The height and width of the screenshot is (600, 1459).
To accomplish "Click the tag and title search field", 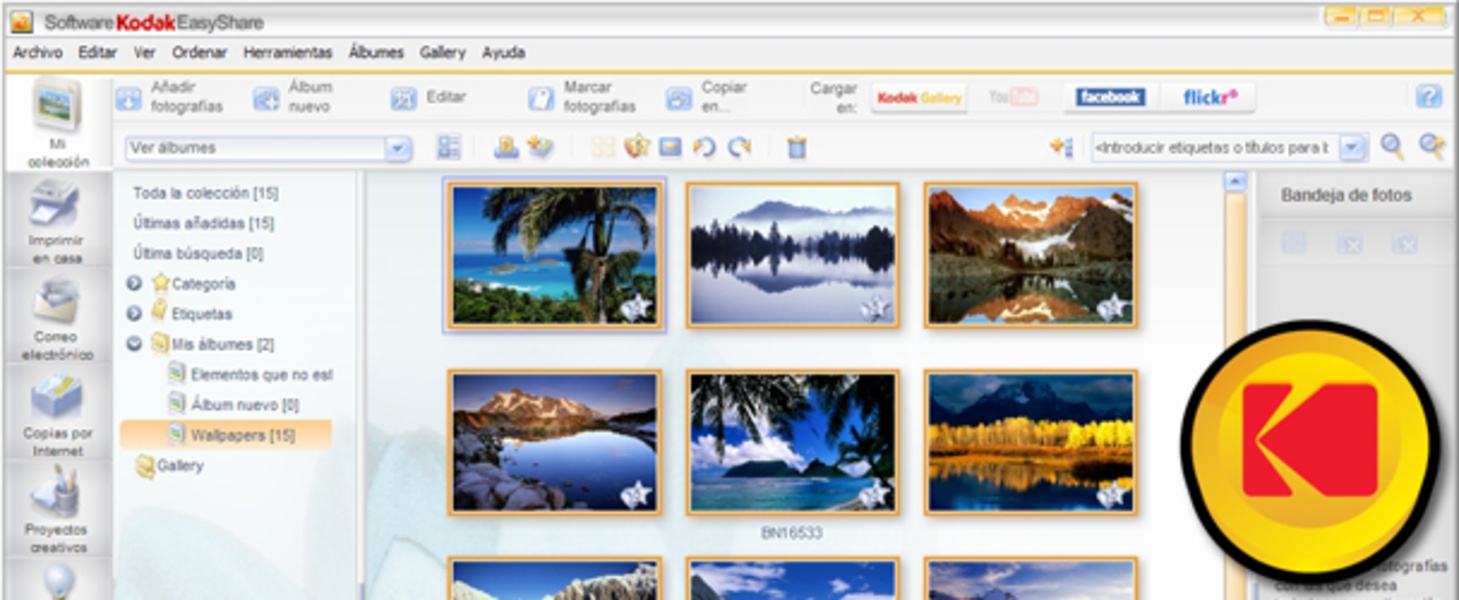I will pyautogui.click(x=1212, y=148).
